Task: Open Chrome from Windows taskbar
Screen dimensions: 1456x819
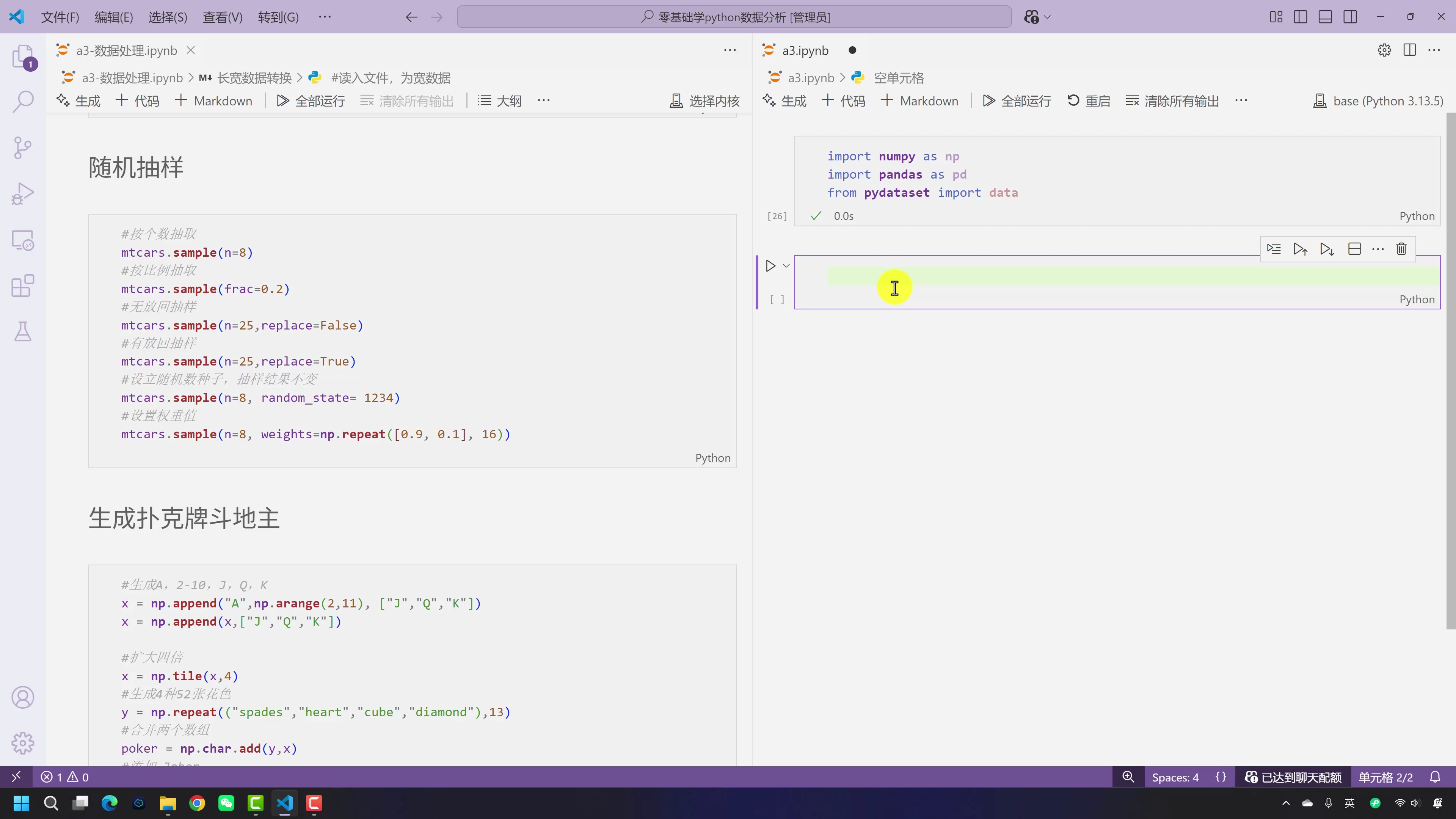Action: click(x=197, y=803)
